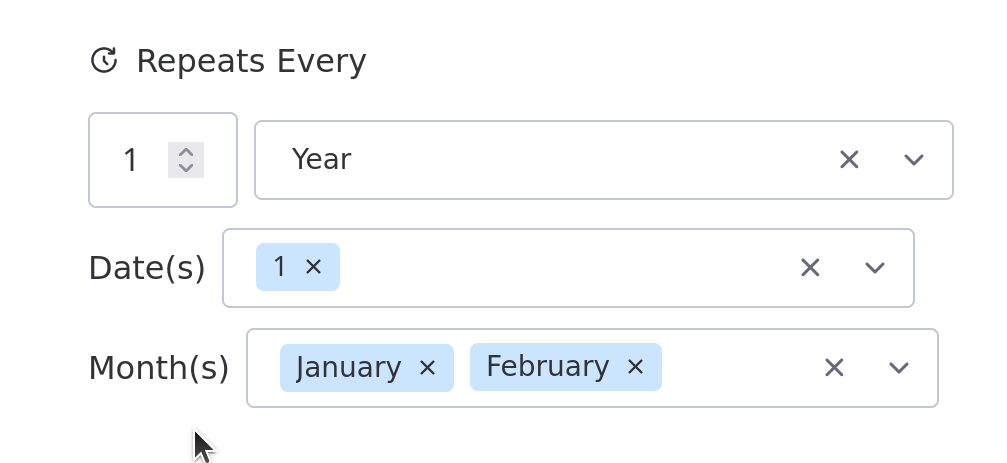This screenshot has height=463, width=1007.
Task: Click the Month(s) label
Action: tap(159, 368)
